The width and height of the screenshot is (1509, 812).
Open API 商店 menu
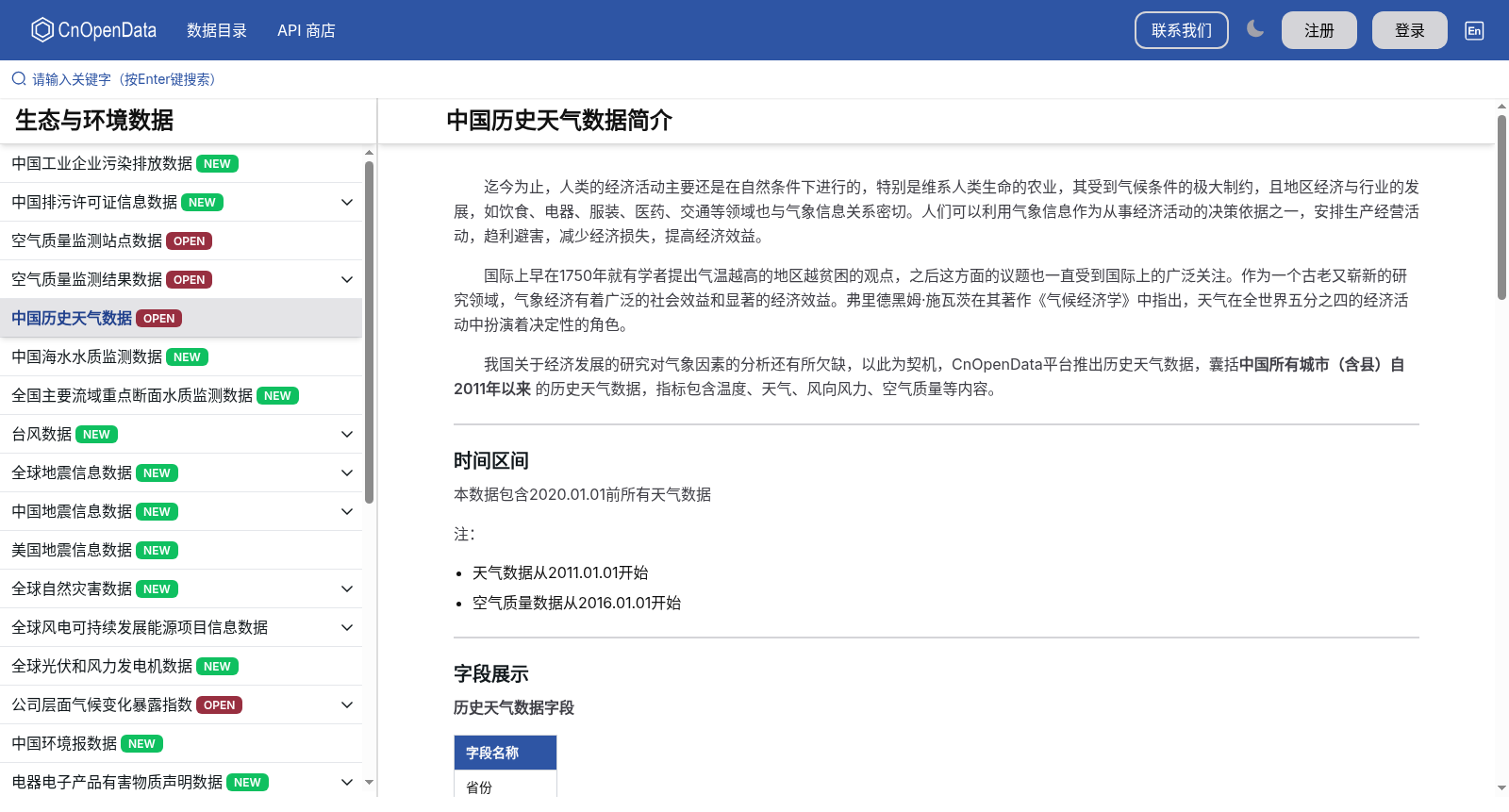(x=307, y=30)
